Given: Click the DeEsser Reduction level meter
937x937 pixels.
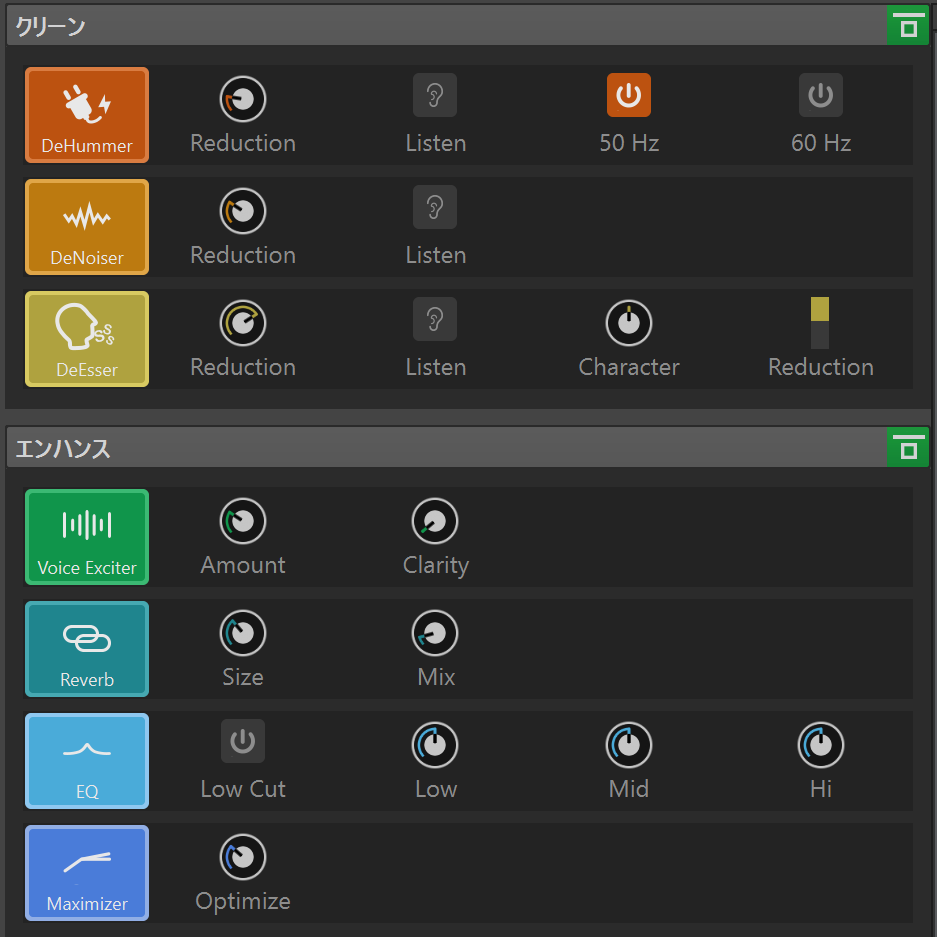Looking at the screenshot, I should (x=820, y=323).
